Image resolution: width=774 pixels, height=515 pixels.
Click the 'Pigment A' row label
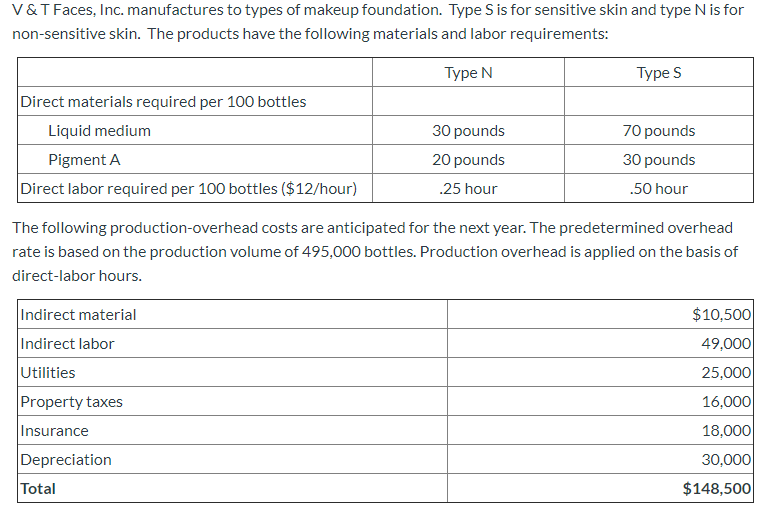pyautogui.click(x=84, y=160)
